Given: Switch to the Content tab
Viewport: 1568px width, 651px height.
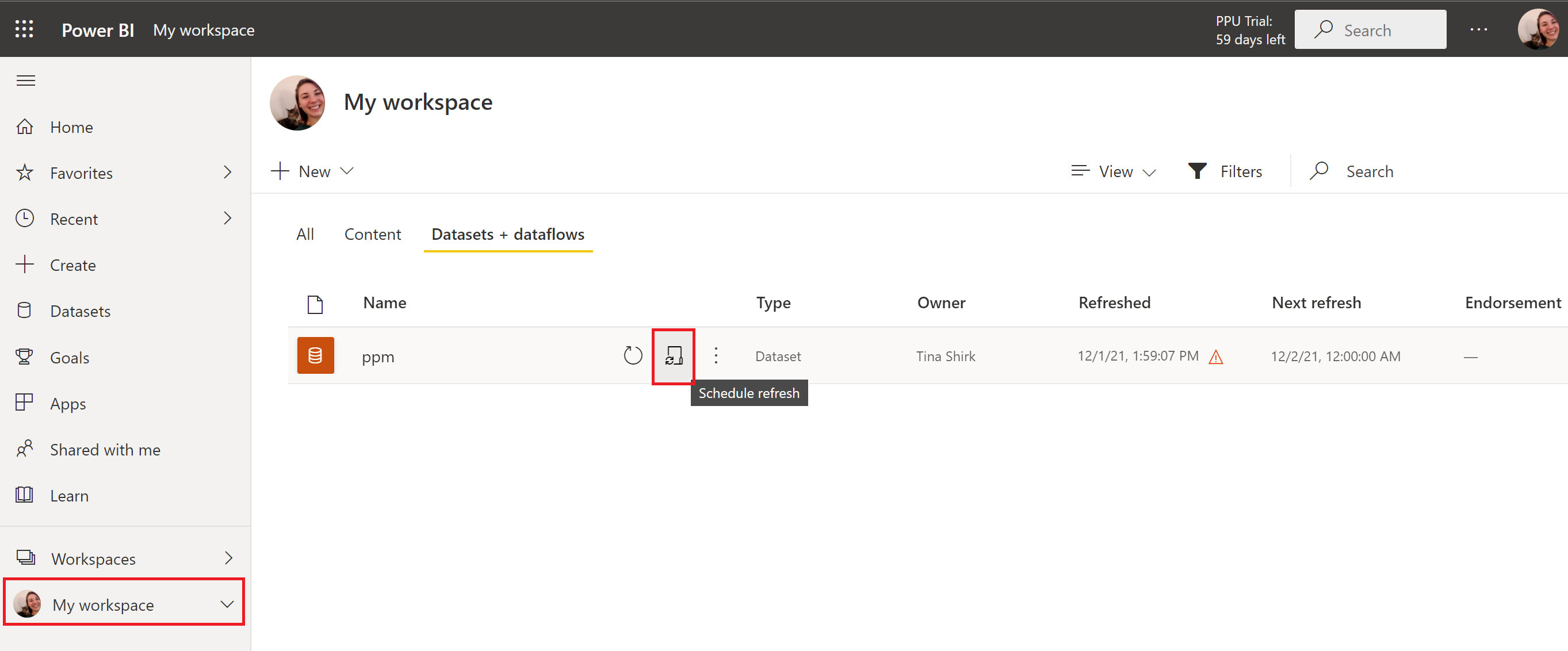Looking at the screenshot, I should click(373, 234).
